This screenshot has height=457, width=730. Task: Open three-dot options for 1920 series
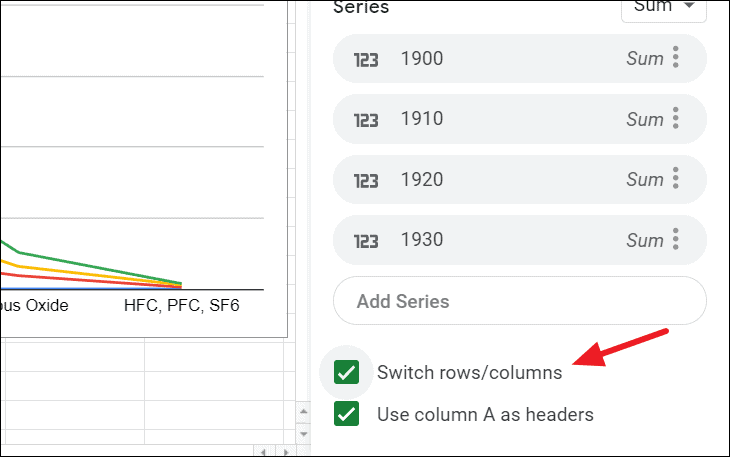676,178
